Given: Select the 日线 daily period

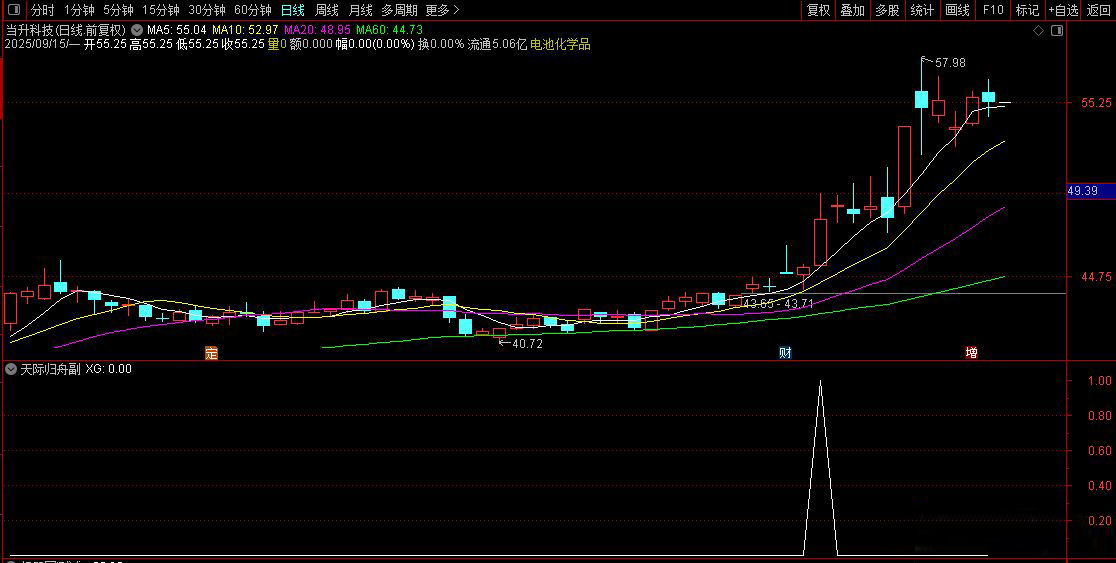Looking at the screenshot, I should (293, 10).
